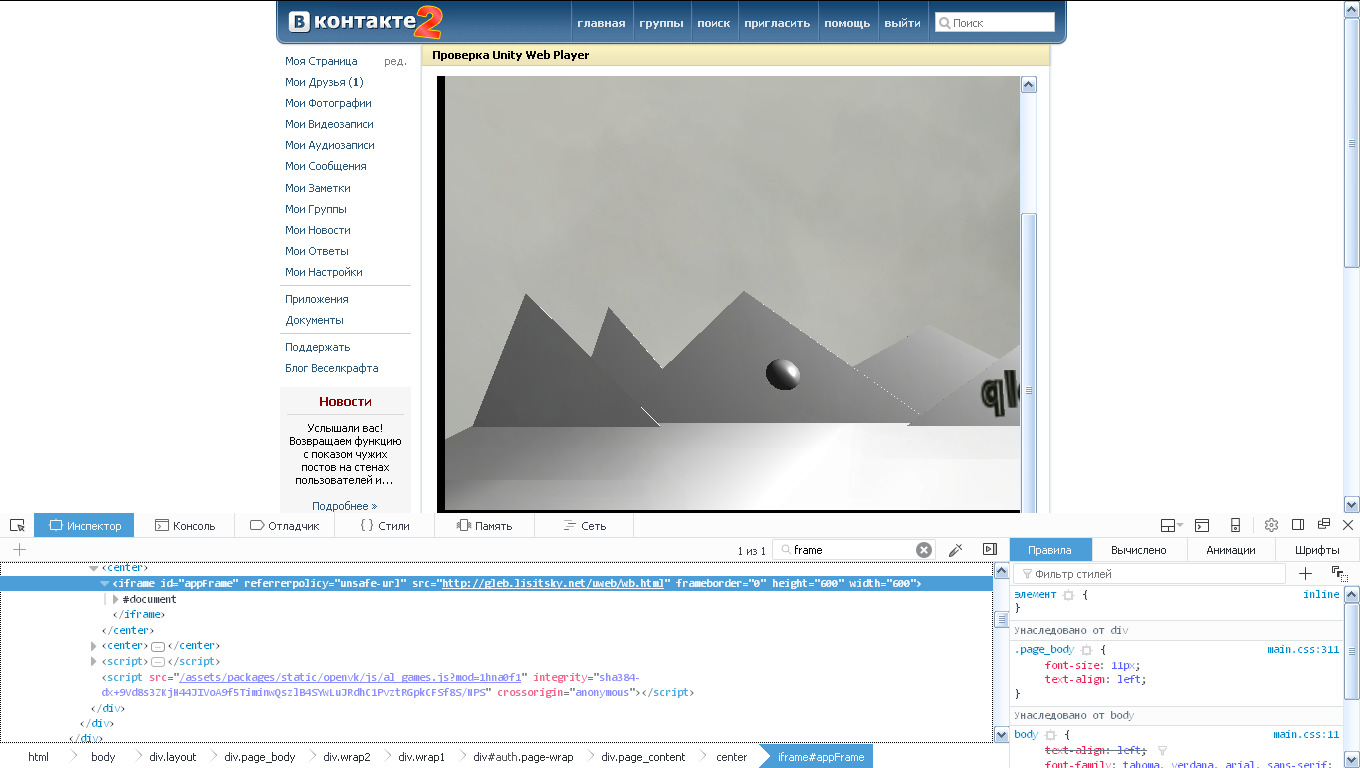
Task: Click the selector highlighter icon next to .page_body
Action: [x=1086, y=650]
